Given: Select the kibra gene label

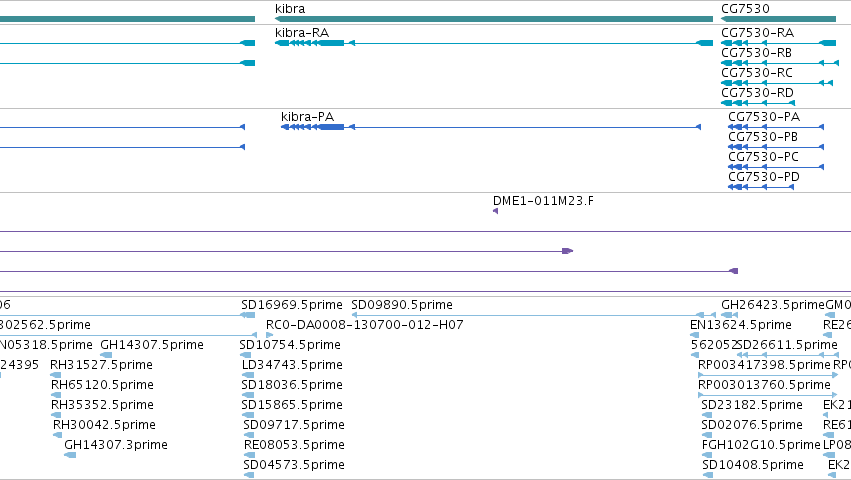Looking at the screenshot, I should (x=290, y=9).
